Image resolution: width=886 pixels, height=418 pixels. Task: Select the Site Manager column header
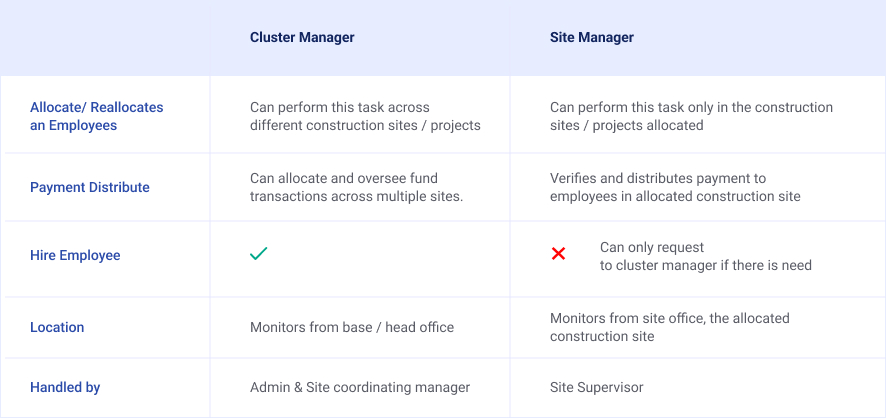592,38
